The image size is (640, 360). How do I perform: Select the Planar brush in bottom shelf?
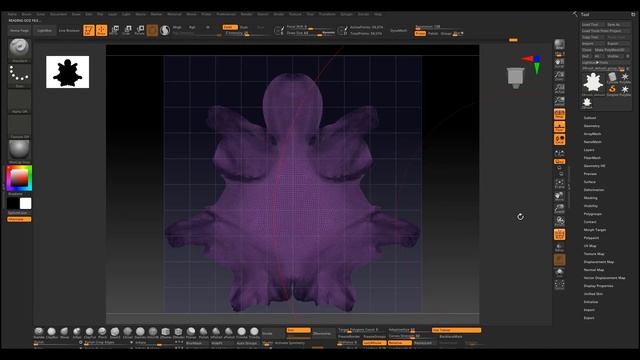coord(191,333)
